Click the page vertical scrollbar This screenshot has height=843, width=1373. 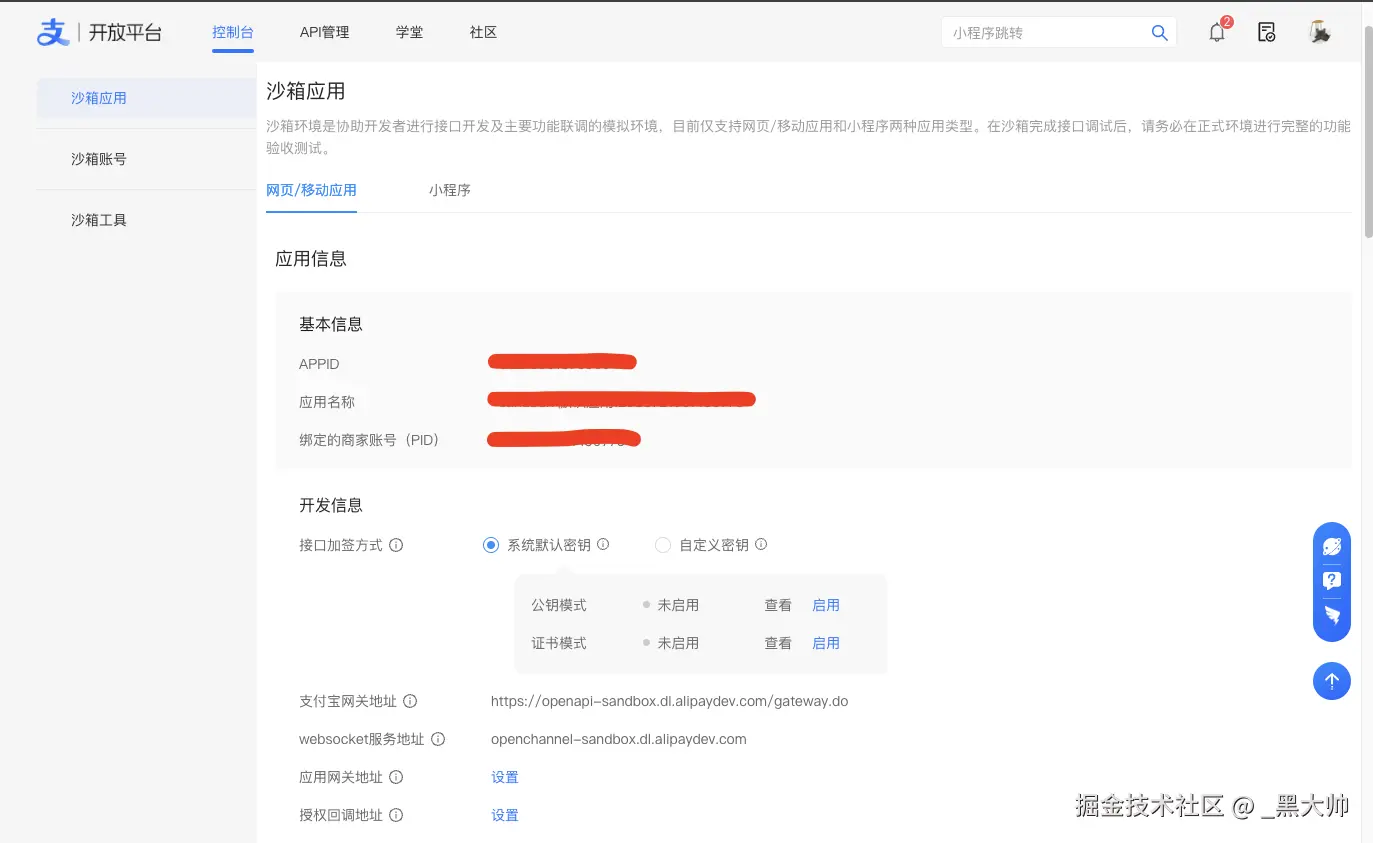coord(1367,130)
